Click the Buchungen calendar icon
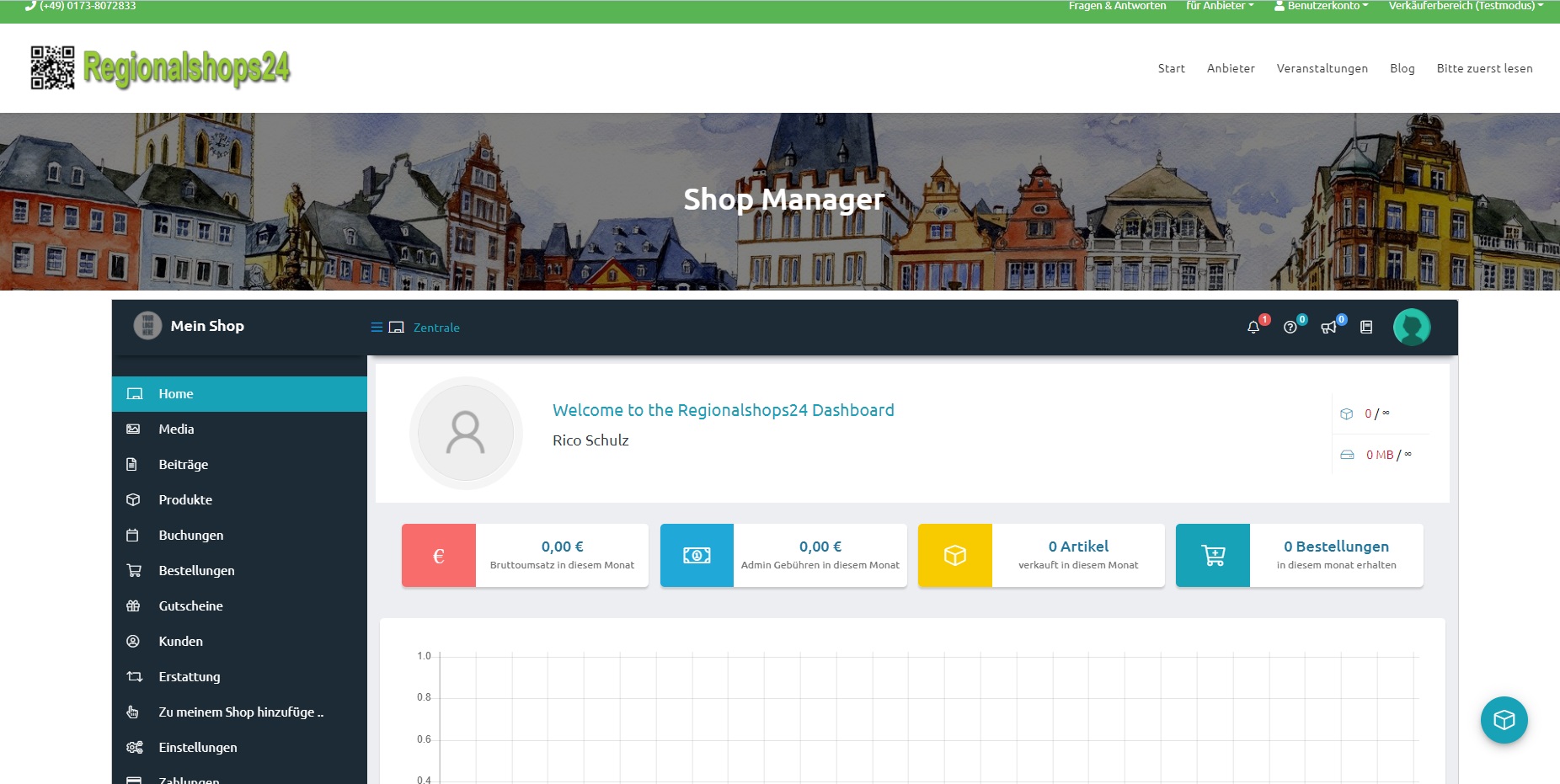Viewport: 1560px width, 784px height. pyautogui.click(x=132, y=535)
